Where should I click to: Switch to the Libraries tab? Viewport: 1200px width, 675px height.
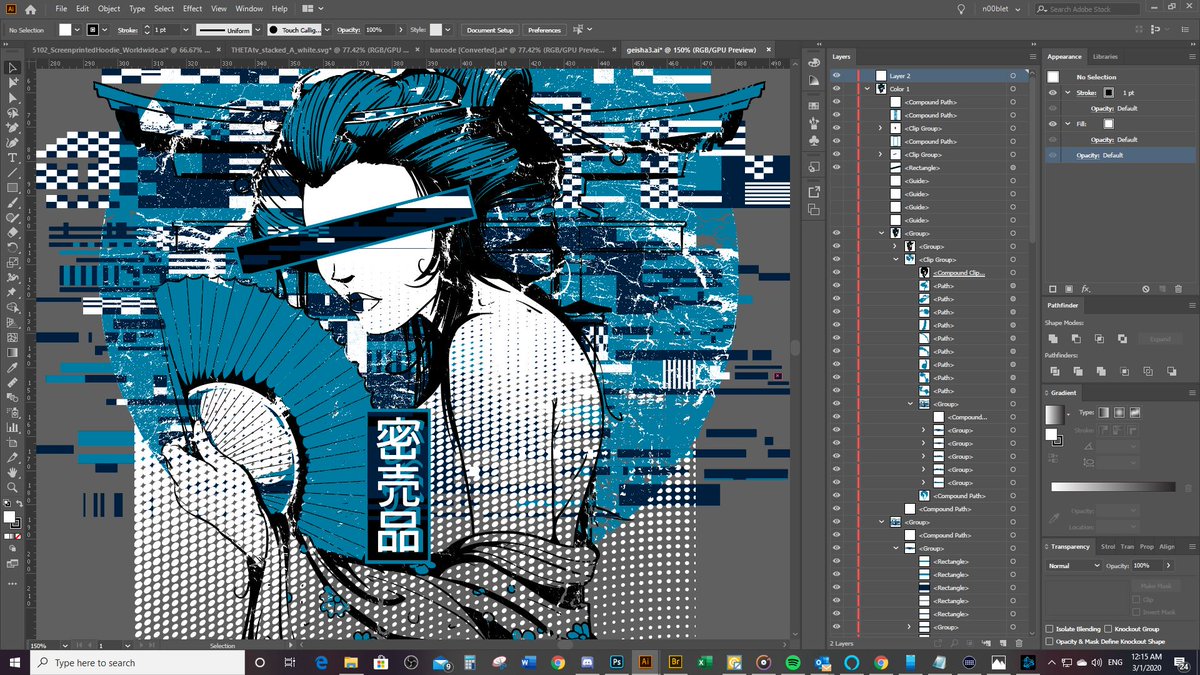(1105, 57)
